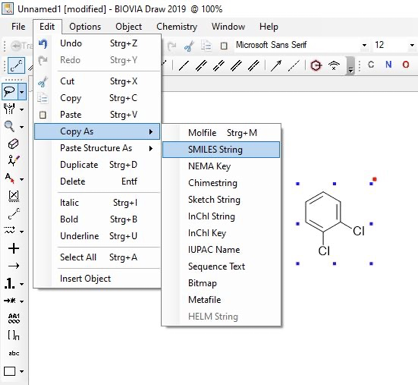Open the Window menu
This screenshot has width=418, height=386.
point(228,27)
